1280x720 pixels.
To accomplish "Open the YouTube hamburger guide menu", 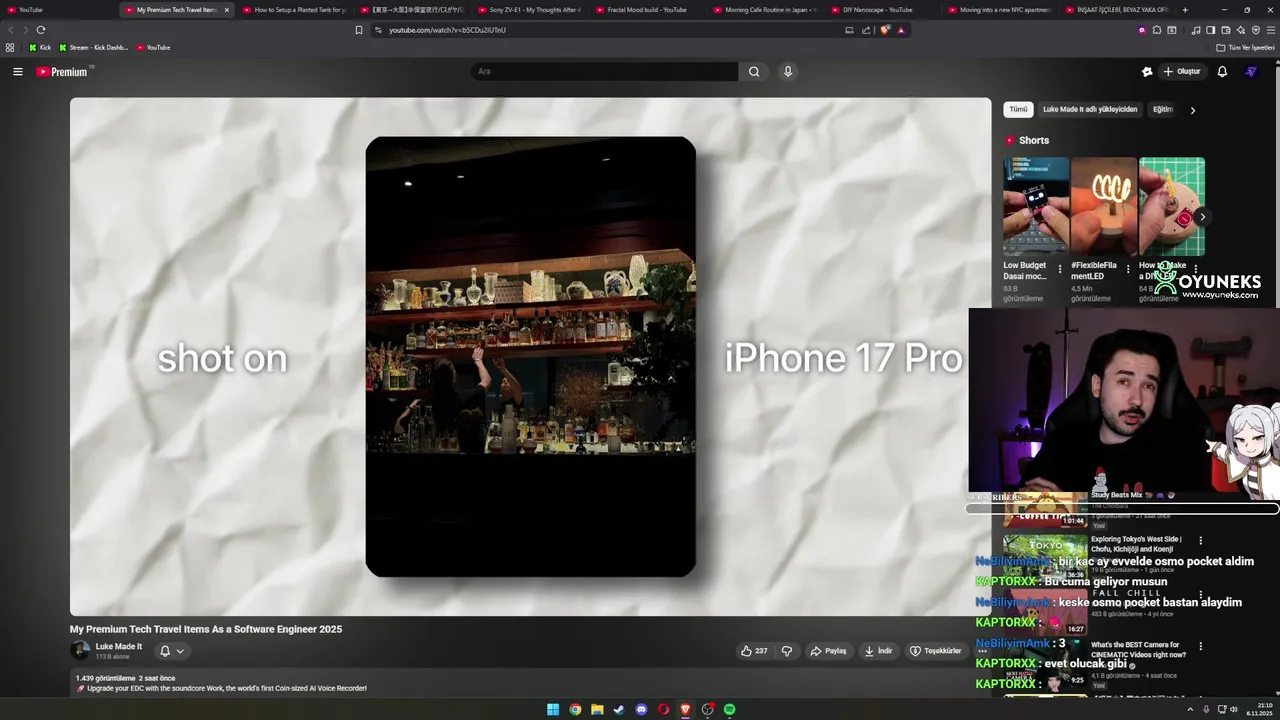I will coord(17,72).
